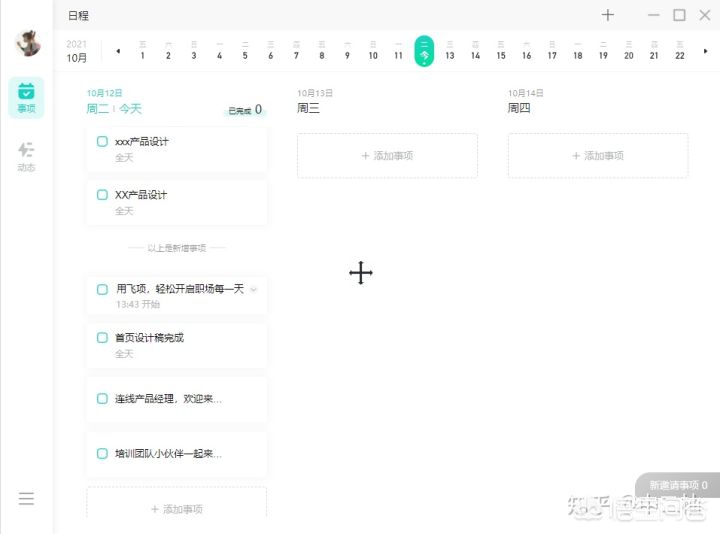Select date 2 in the date strip

click(x=168, y=51)
